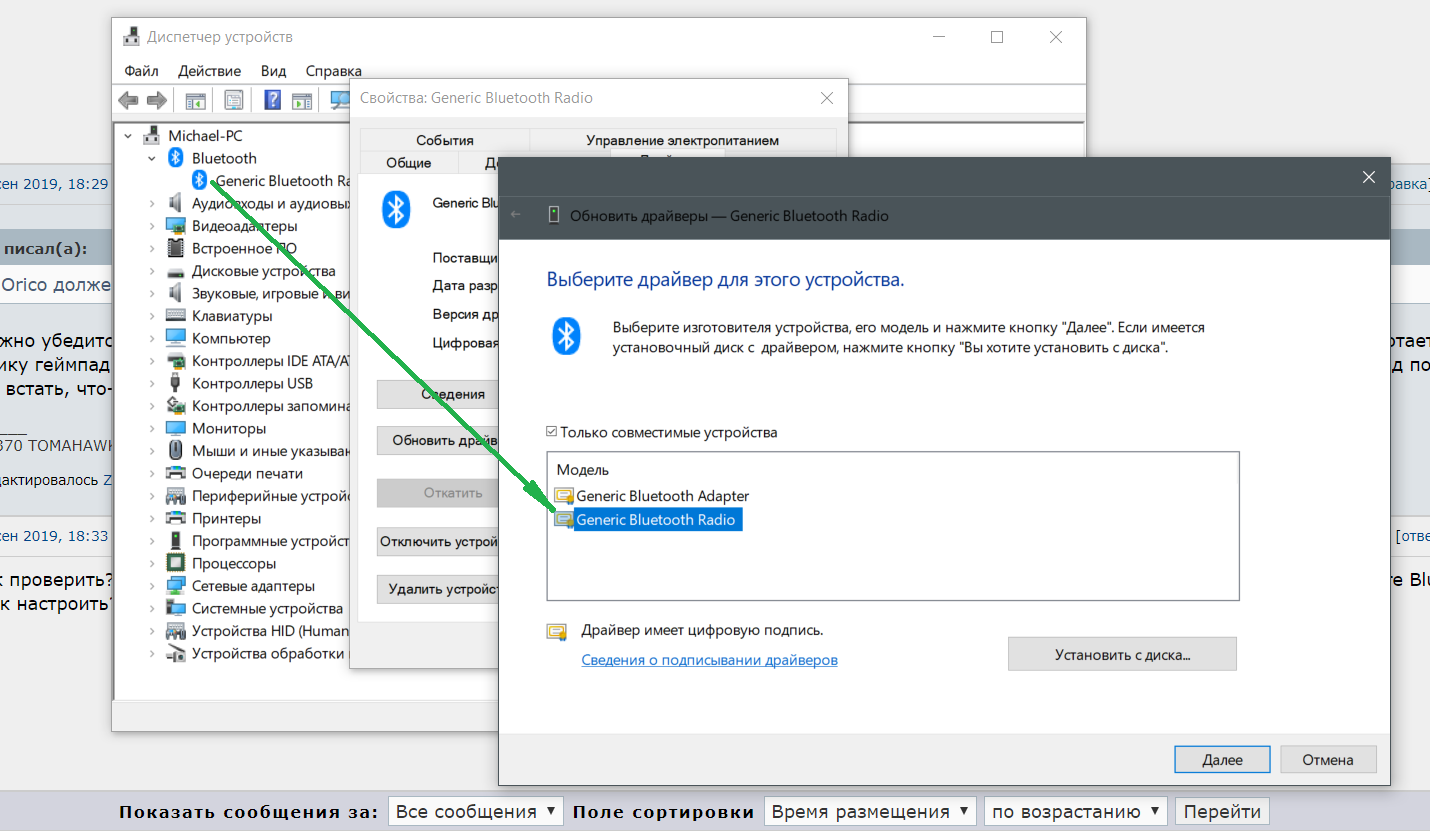Click the Клавиатуры keyboard icon
1430x839 pixels.
coord(176,316)
